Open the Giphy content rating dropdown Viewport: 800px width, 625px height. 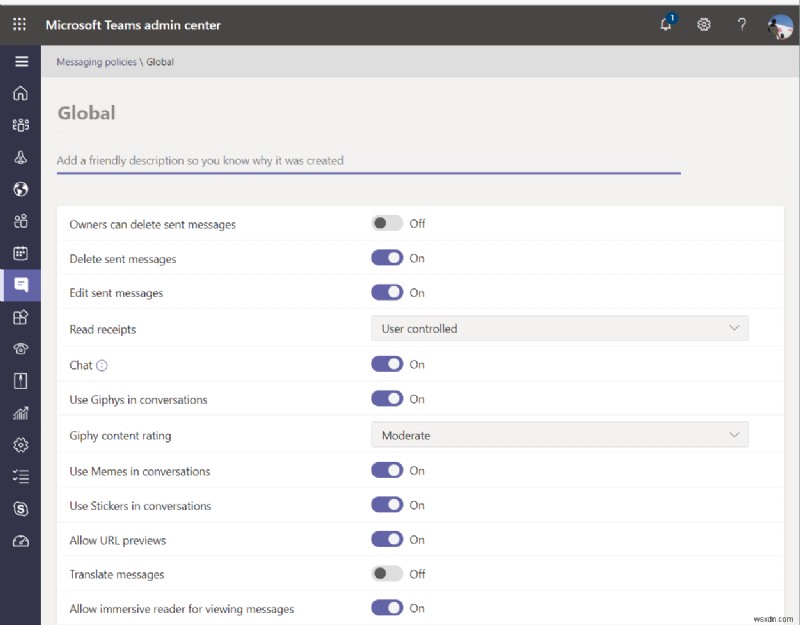tap(560, 434)
